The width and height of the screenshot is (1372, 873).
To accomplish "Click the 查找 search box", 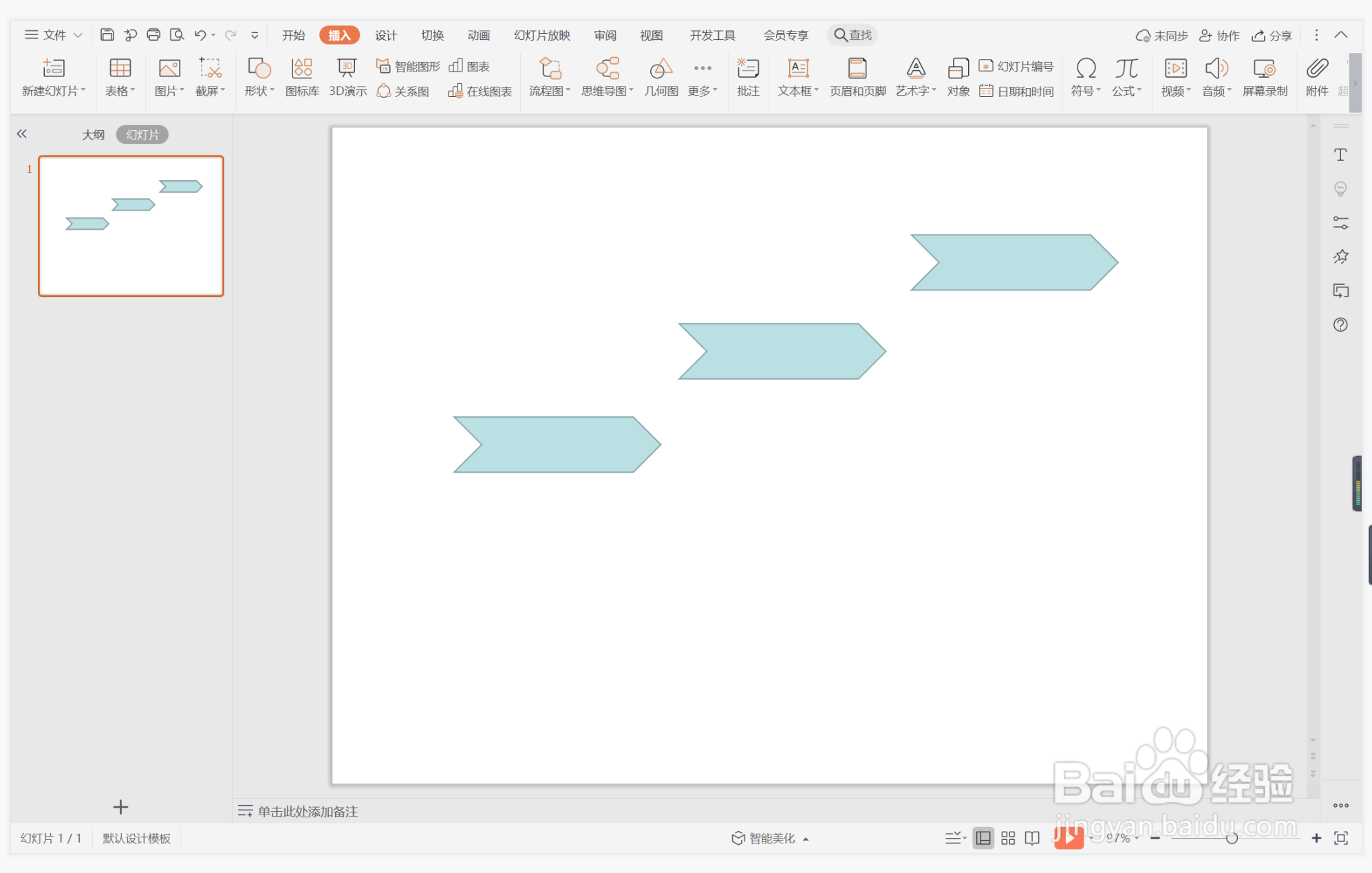I will pyautogui.click(x=853, y=35).
